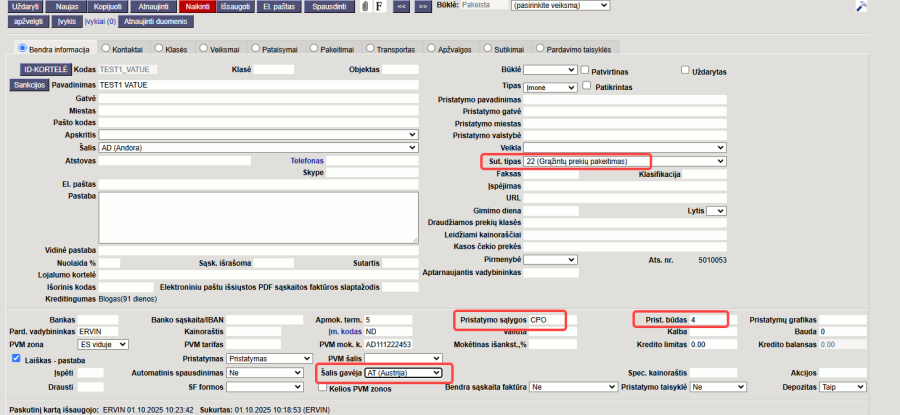The image size is (900, 415).
Task: Click the Gatvė input field
Action: (x=258, y=98)
